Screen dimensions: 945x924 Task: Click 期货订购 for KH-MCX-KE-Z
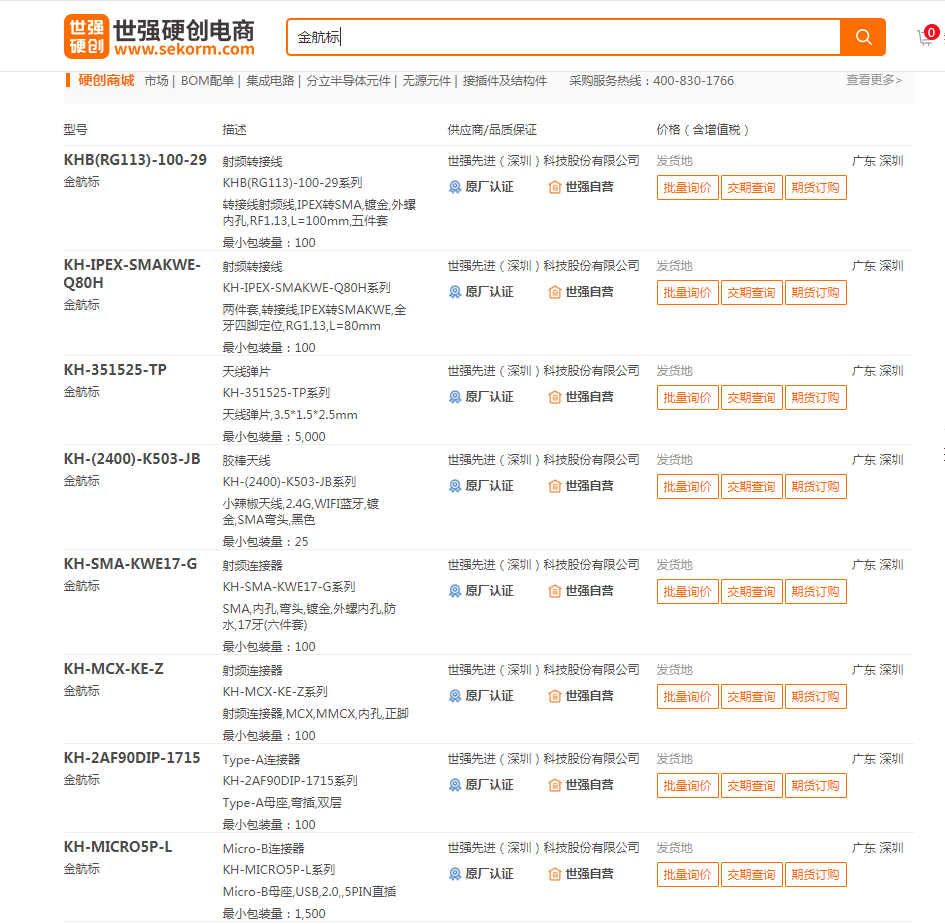(815, 696)
